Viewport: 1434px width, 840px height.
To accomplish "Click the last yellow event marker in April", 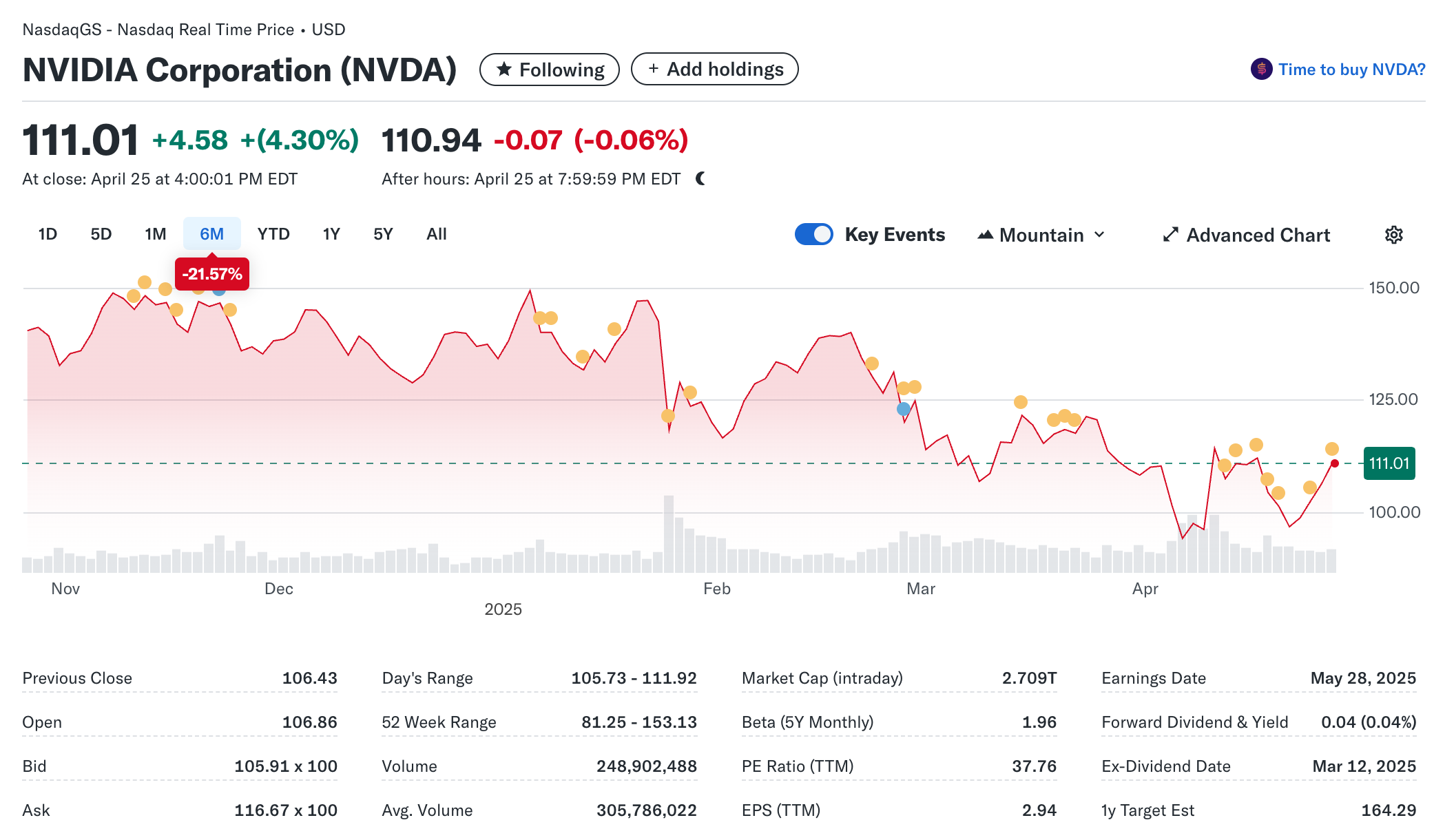I will 1331,449.
